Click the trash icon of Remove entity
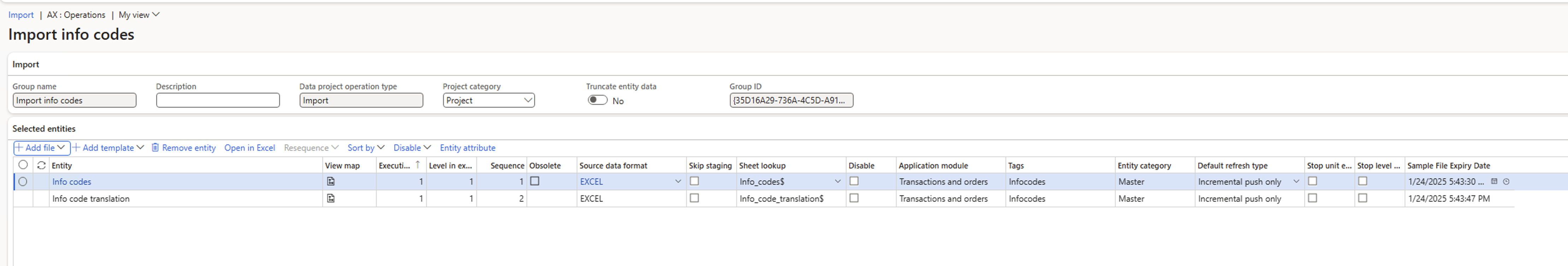 click(x=155, y=148)
